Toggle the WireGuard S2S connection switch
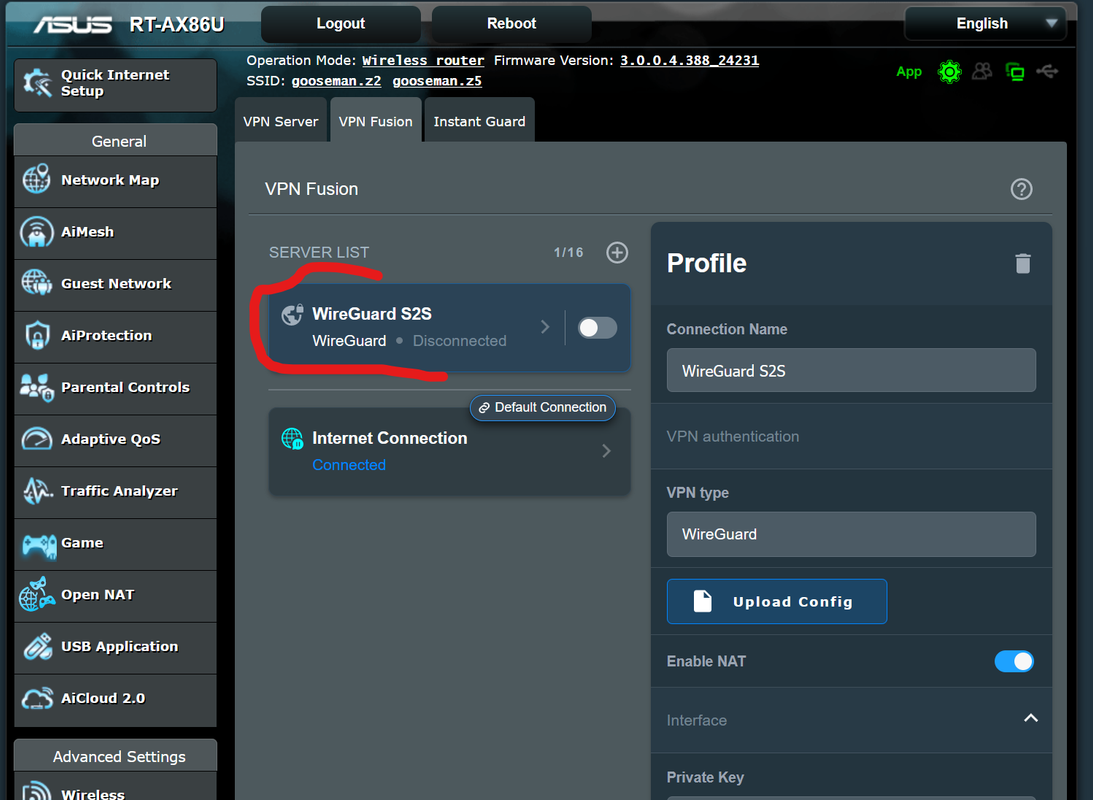Image resolution: width=1093 pixels, height=800 pixels. click(x=597, y=328)
